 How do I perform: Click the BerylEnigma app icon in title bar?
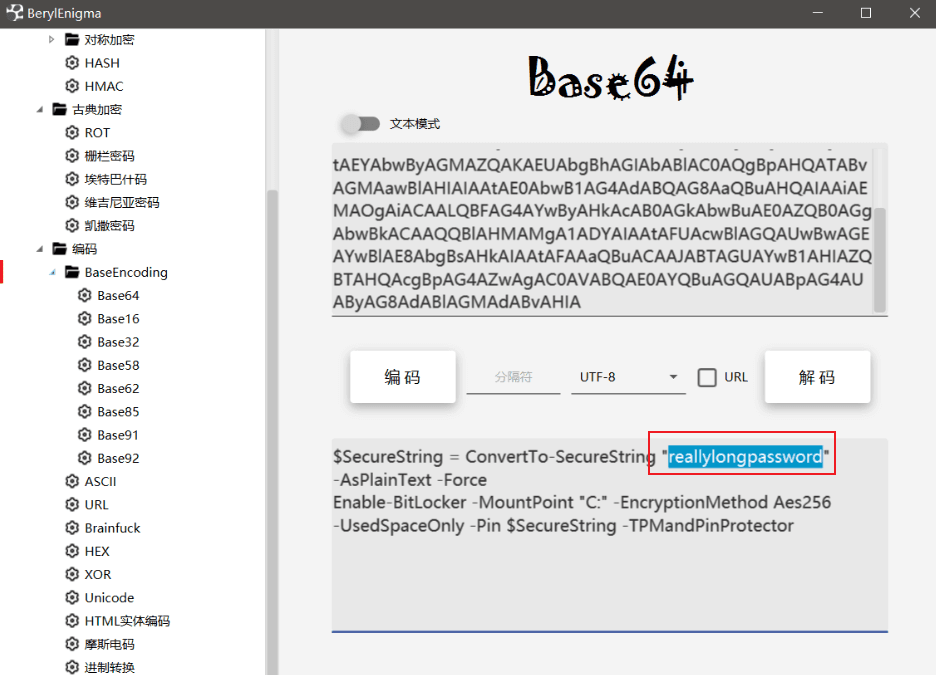(15, 13)
